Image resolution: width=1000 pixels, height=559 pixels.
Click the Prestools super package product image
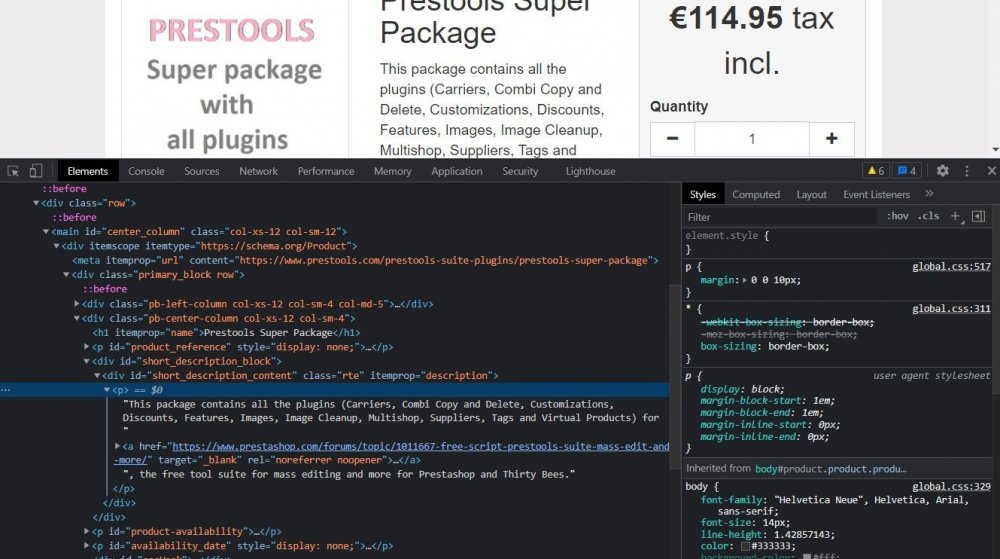pos(235,79)
